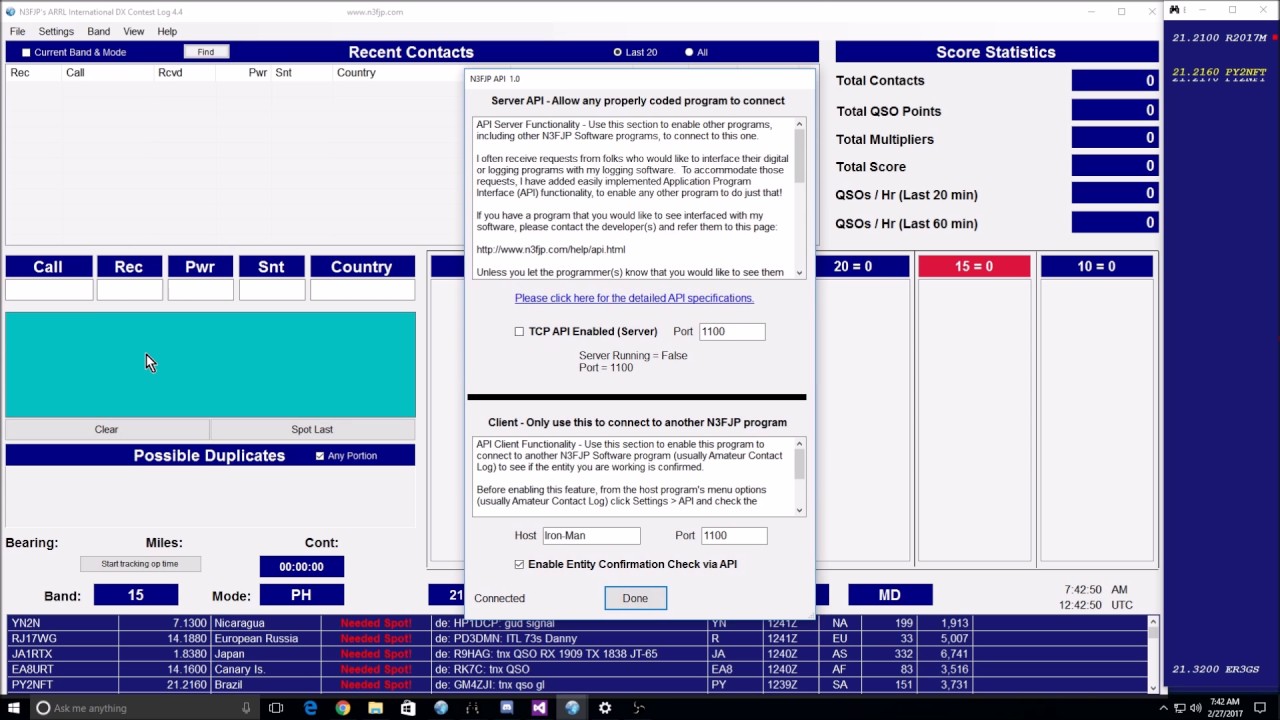Toggle the Any Portion checkbox
Viewport: 1280px width, 720px height.
tap(320, 456)
